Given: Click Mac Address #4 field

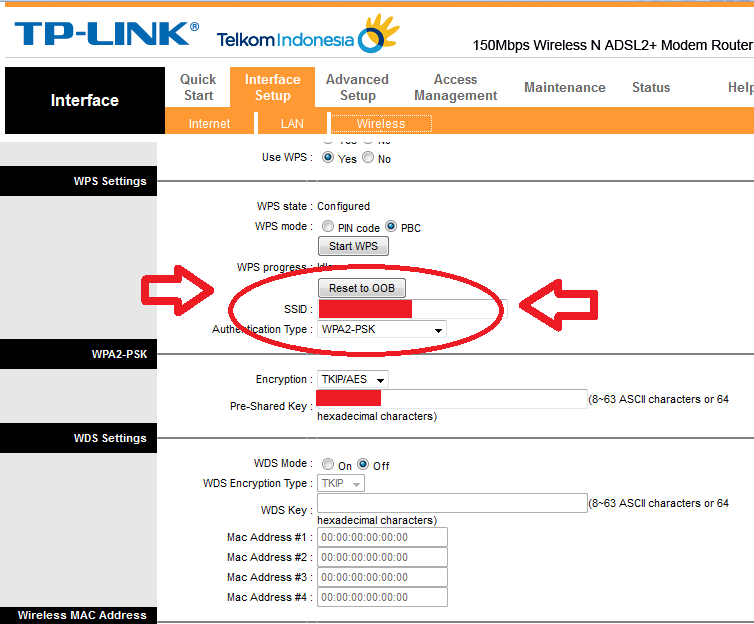Looking at the screenshot, I should 382,597.
